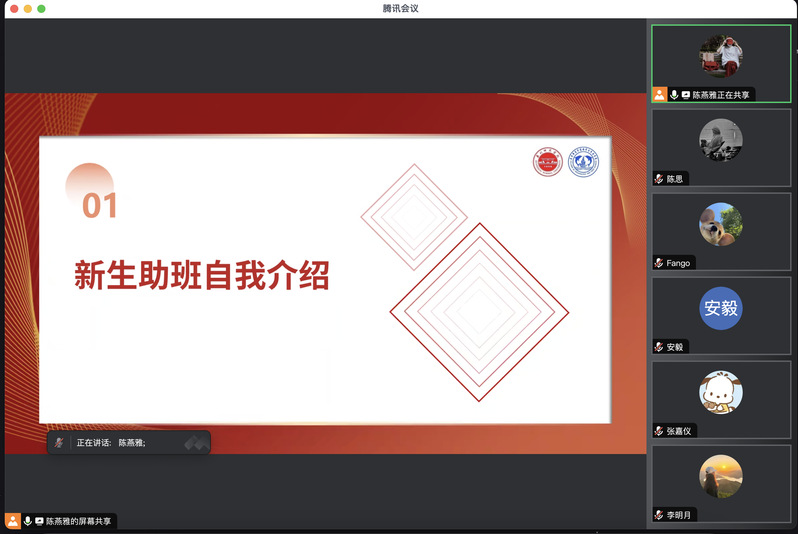Click the 陈燕雅的屏幕共享 label
The width and height of the screenshot is (798, 534).
tap(79, 521)
